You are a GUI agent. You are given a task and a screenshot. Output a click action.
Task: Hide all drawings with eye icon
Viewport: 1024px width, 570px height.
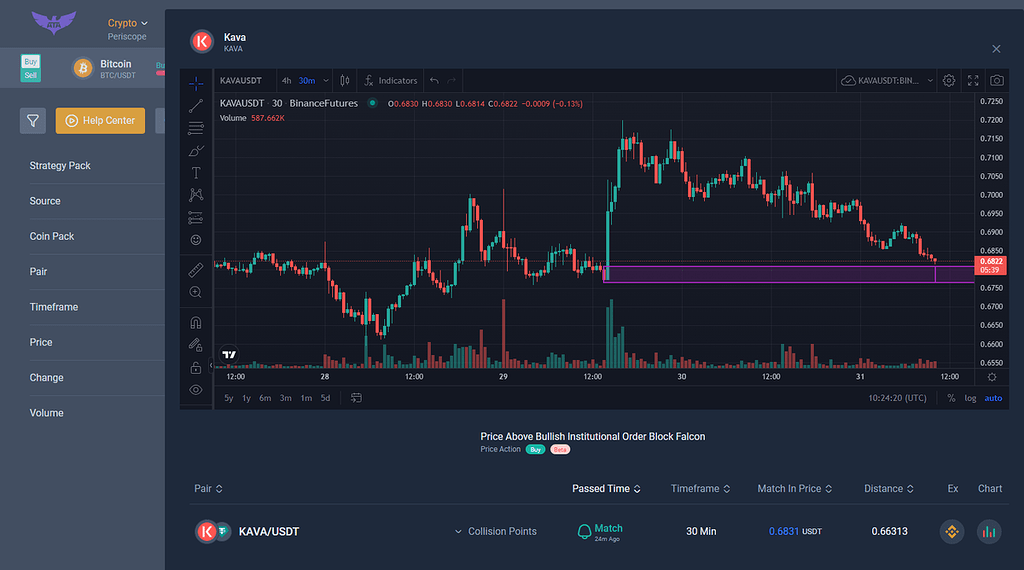(196, 390)
